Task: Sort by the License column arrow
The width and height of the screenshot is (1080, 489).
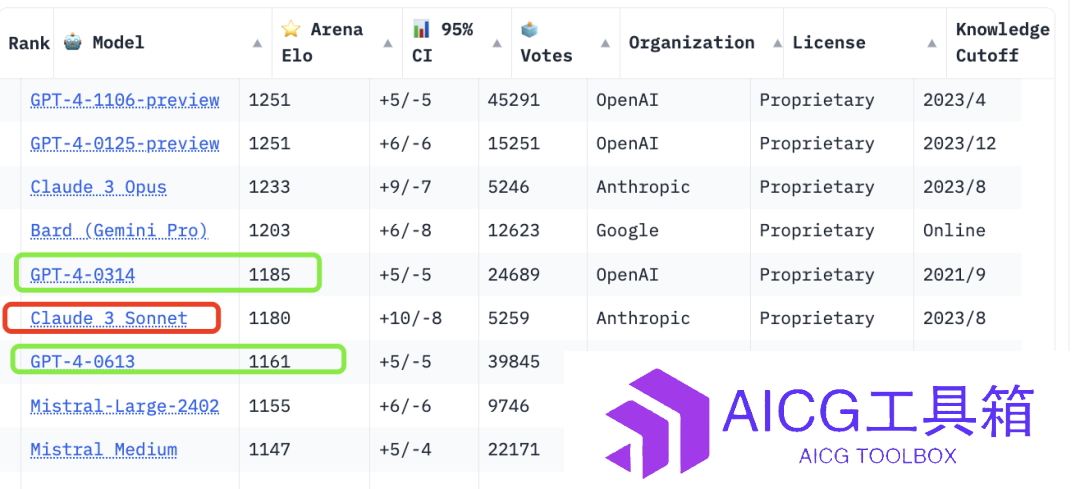Action: pyautogui.click(x=932, y=43)
